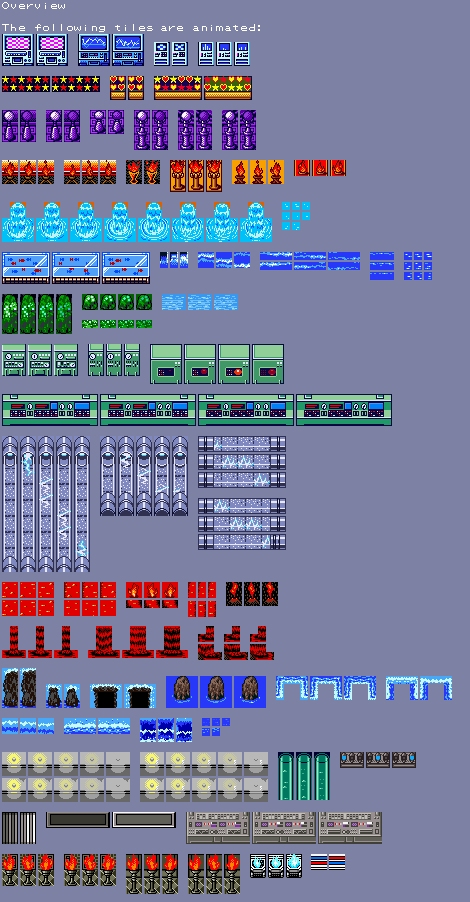Pick the small flames on red background
Image resolution: width=470 pixels, height=902 pixels.
(x=320, y=168)
